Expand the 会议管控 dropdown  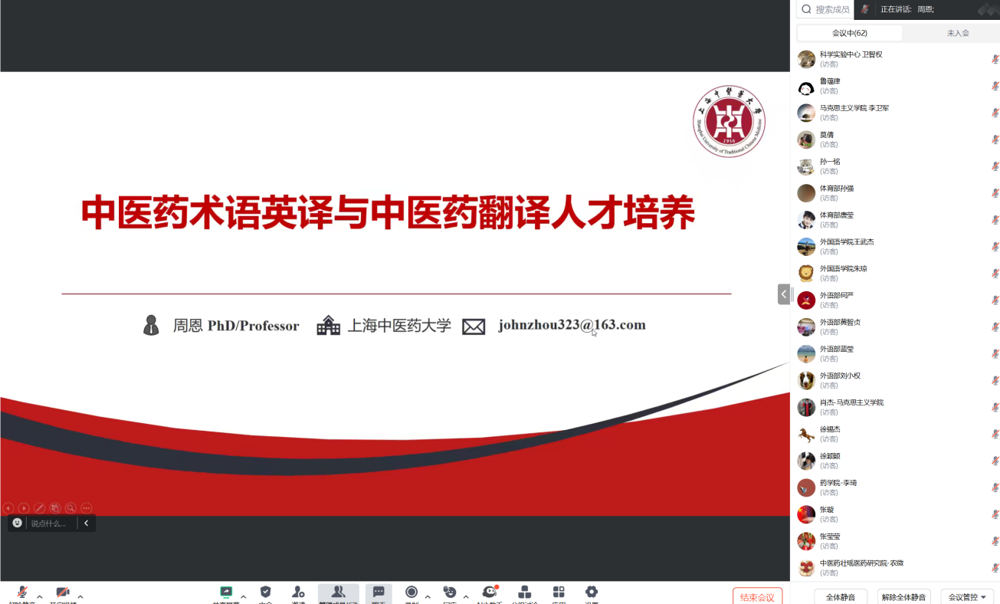[x=967, y=597]
